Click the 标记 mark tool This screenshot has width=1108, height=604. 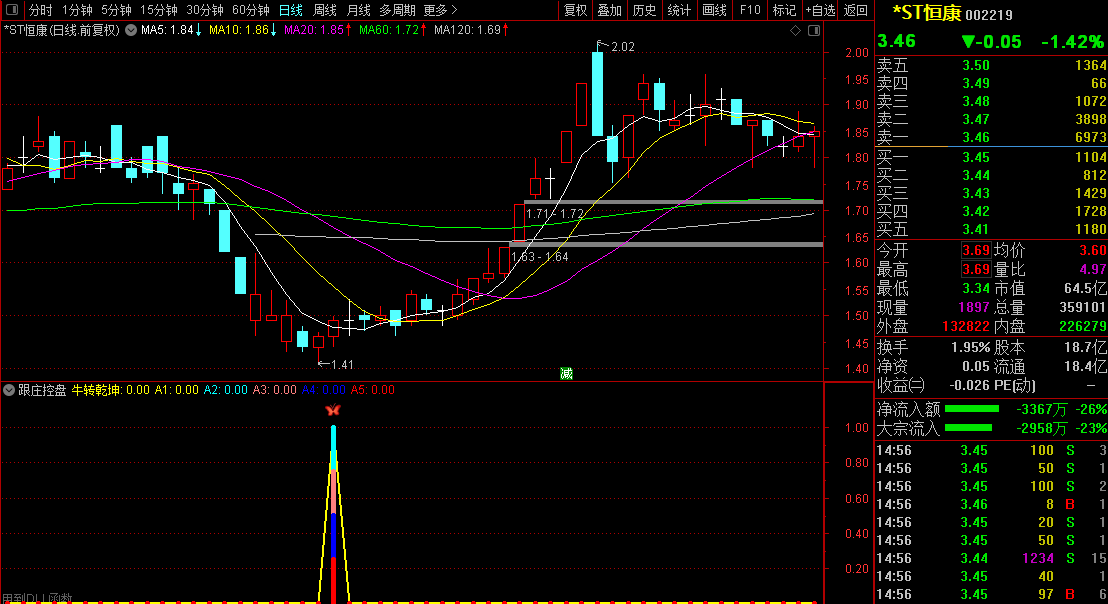click(784, 10)
